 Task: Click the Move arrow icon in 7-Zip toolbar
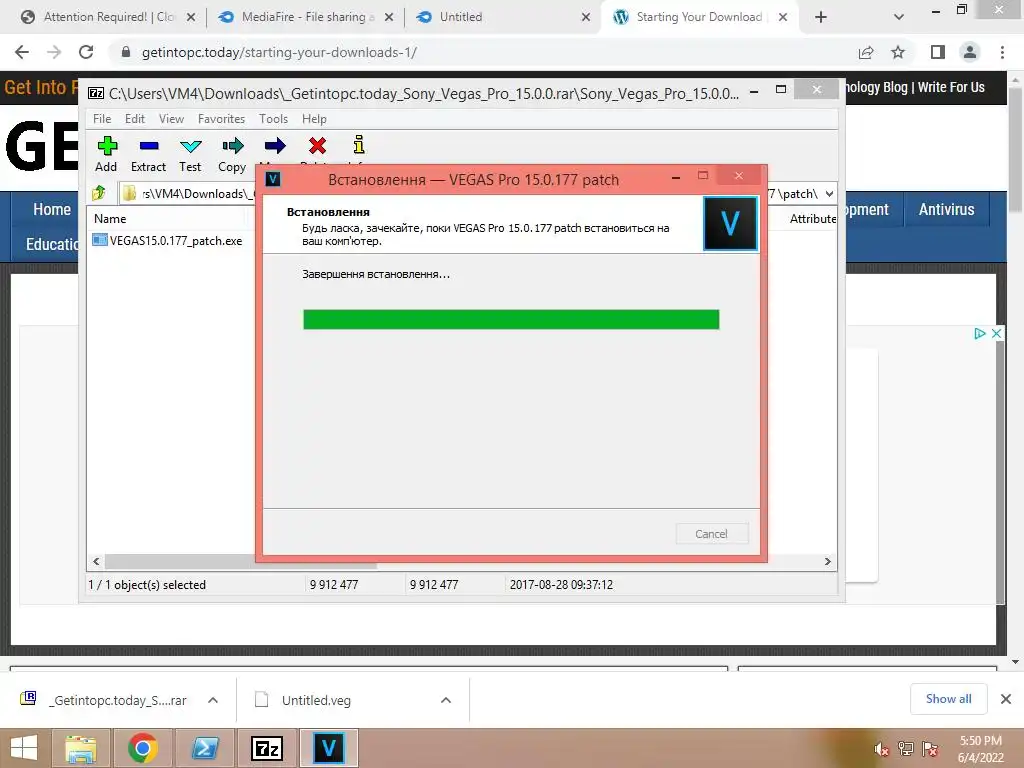(x=275, y=146)
